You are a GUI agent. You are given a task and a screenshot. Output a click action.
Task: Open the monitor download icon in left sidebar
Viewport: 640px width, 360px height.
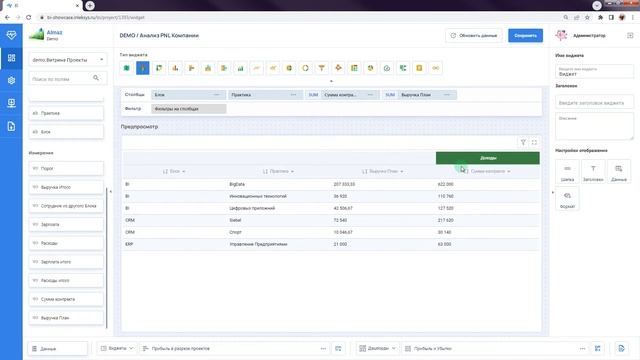[x=11, y=103]
